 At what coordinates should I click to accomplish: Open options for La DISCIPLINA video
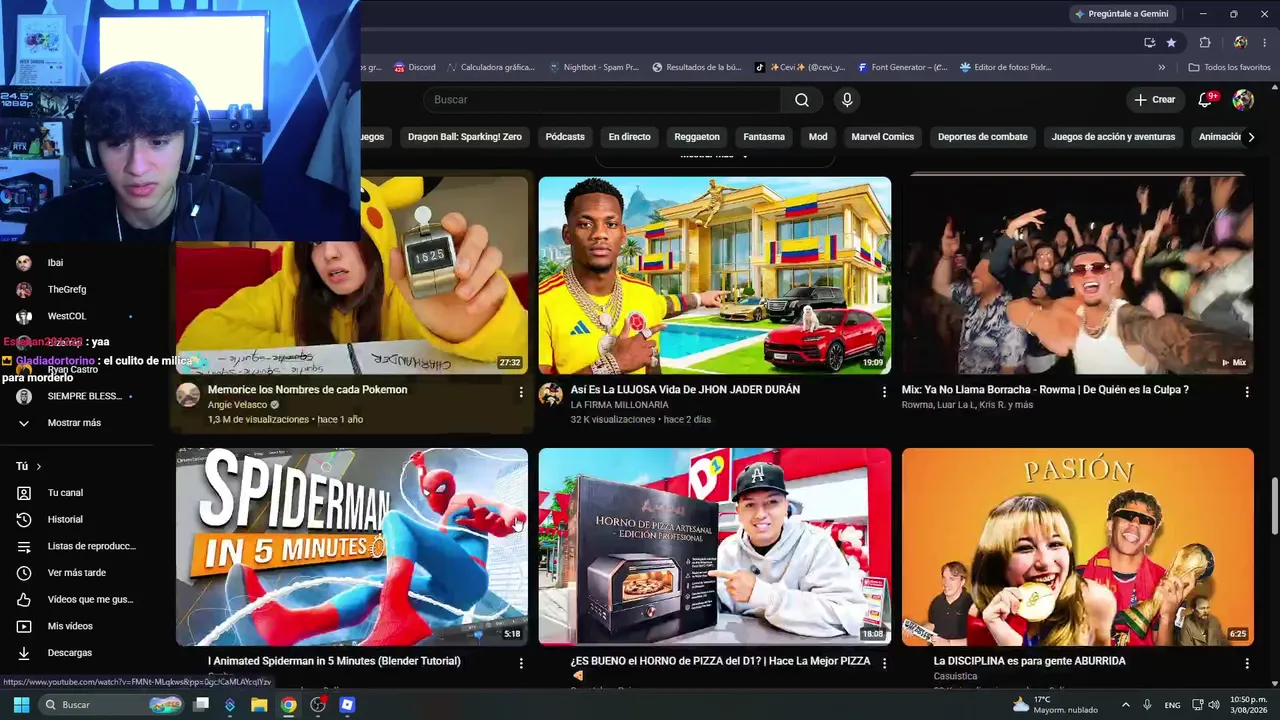tap(1247, 663)
